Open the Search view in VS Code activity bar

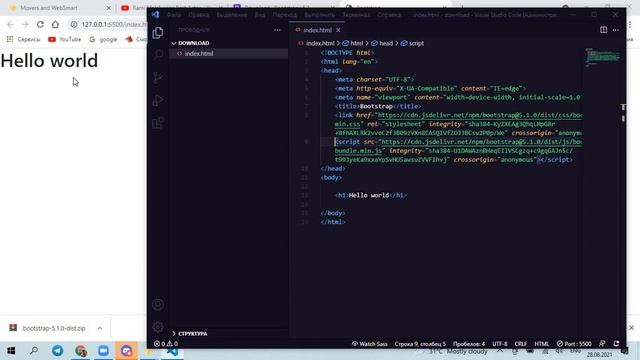pyautogui.click(x=158, y=55)
